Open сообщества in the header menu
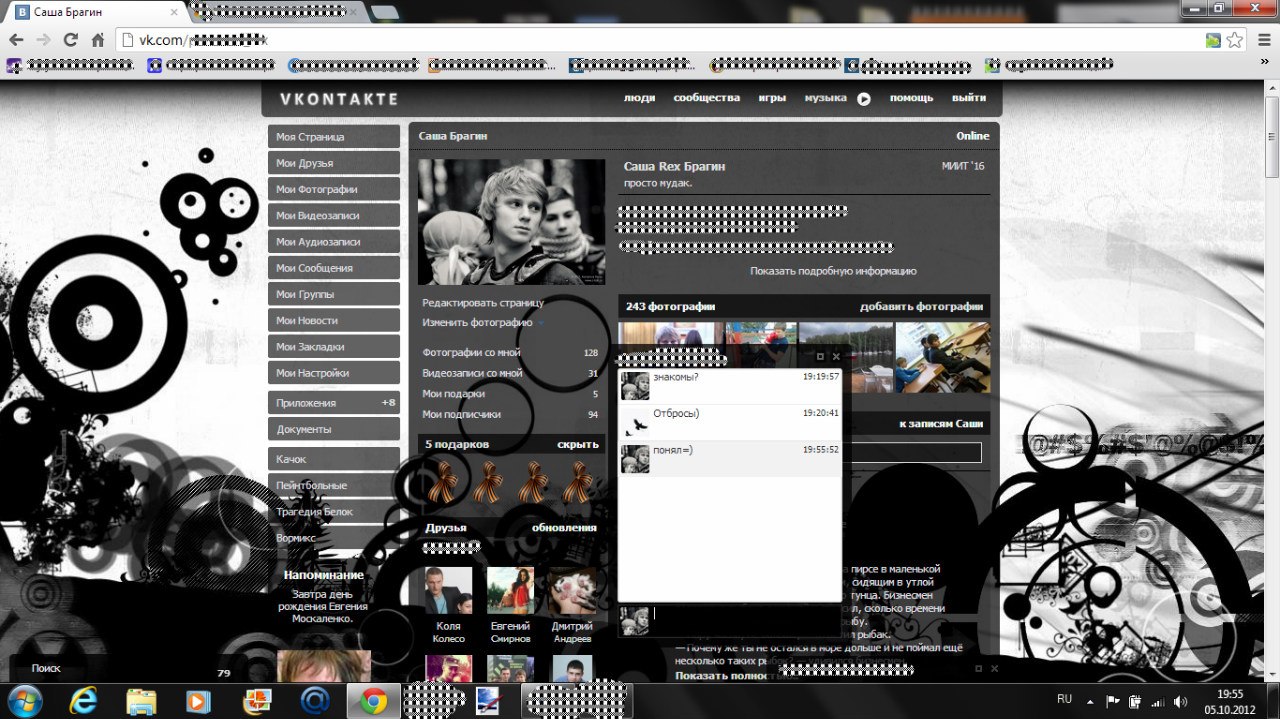 (x=706, y=98)
